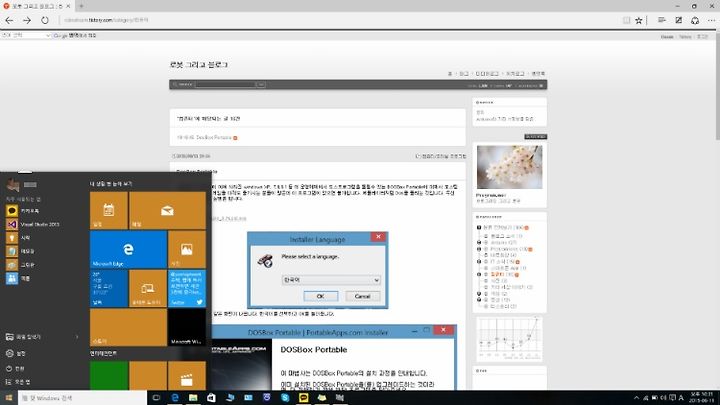
Task: Open the Store tile in Start menu
Action: 128,327
